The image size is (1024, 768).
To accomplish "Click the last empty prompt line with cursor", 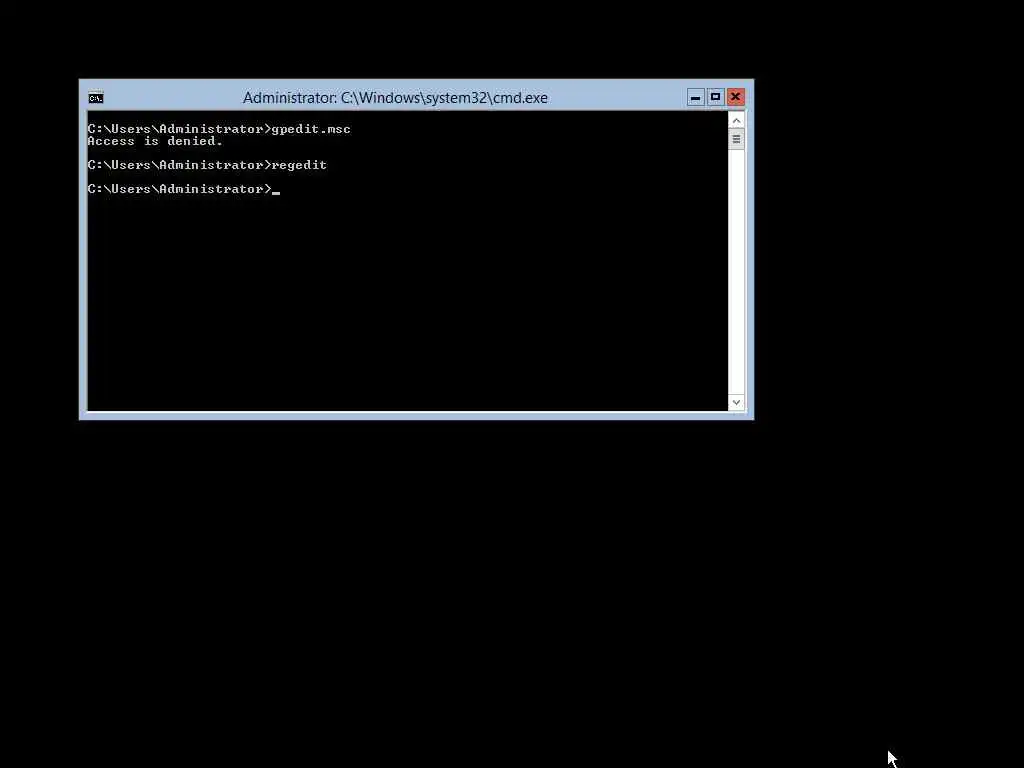I will tap(184, 189).
